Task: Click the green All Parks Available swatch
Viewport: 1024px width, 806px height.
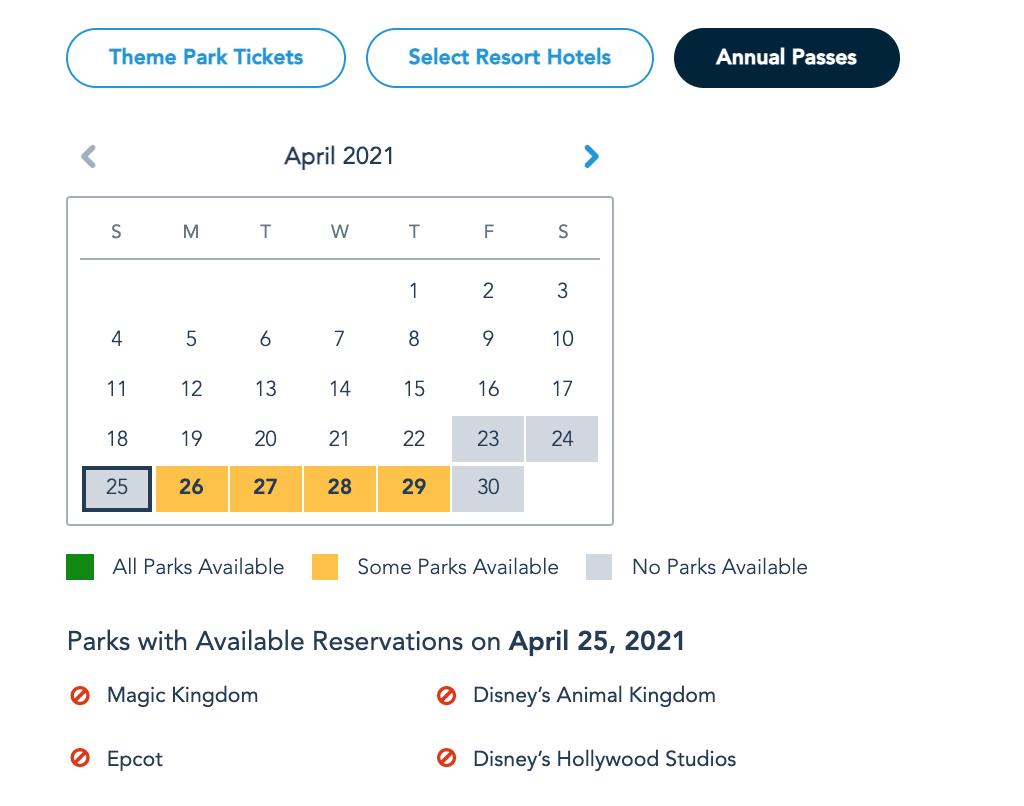Action: tap(80, 567)
